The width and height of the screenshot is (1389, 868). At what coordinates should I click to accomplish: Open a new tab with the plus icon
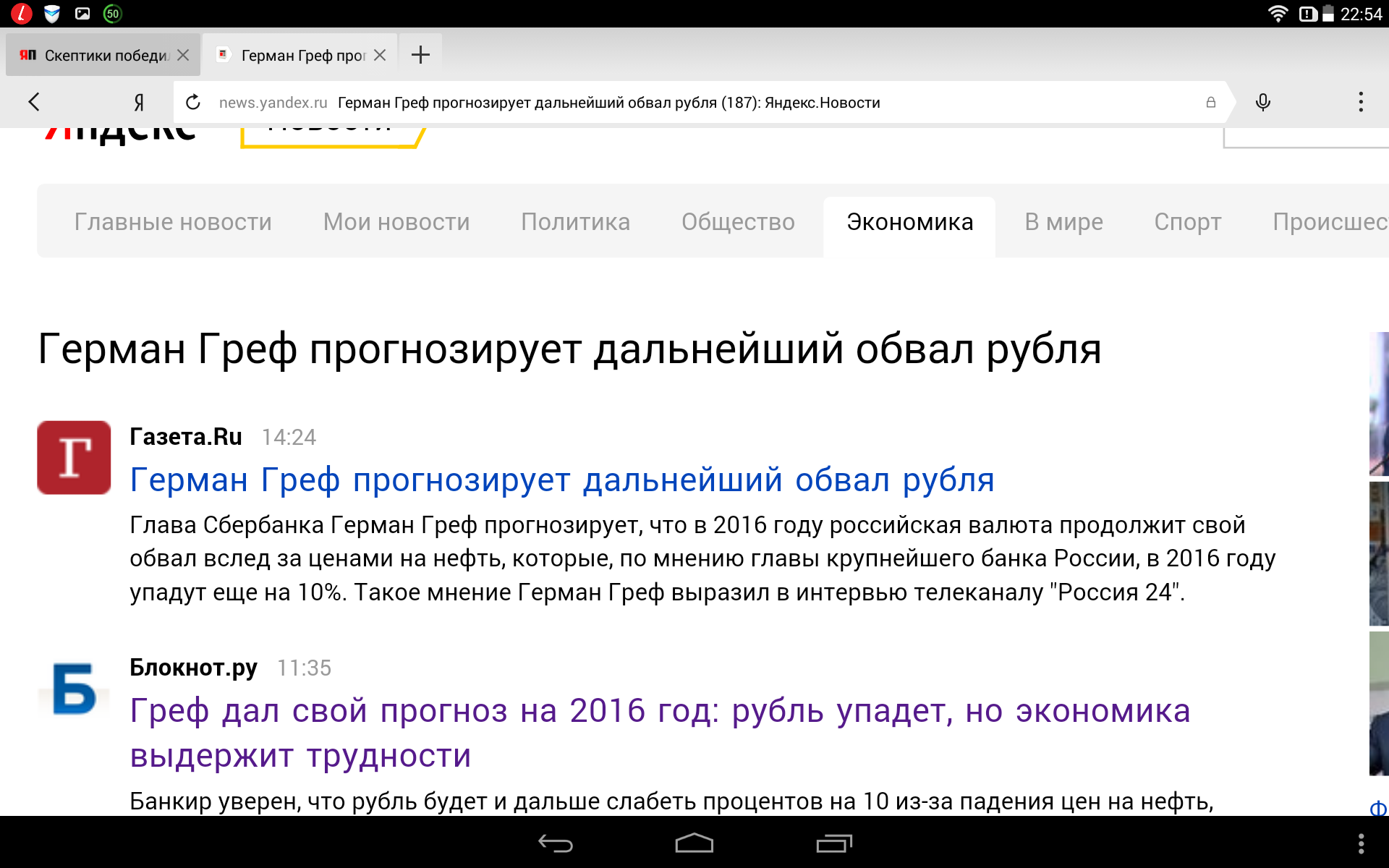[420, 55]
